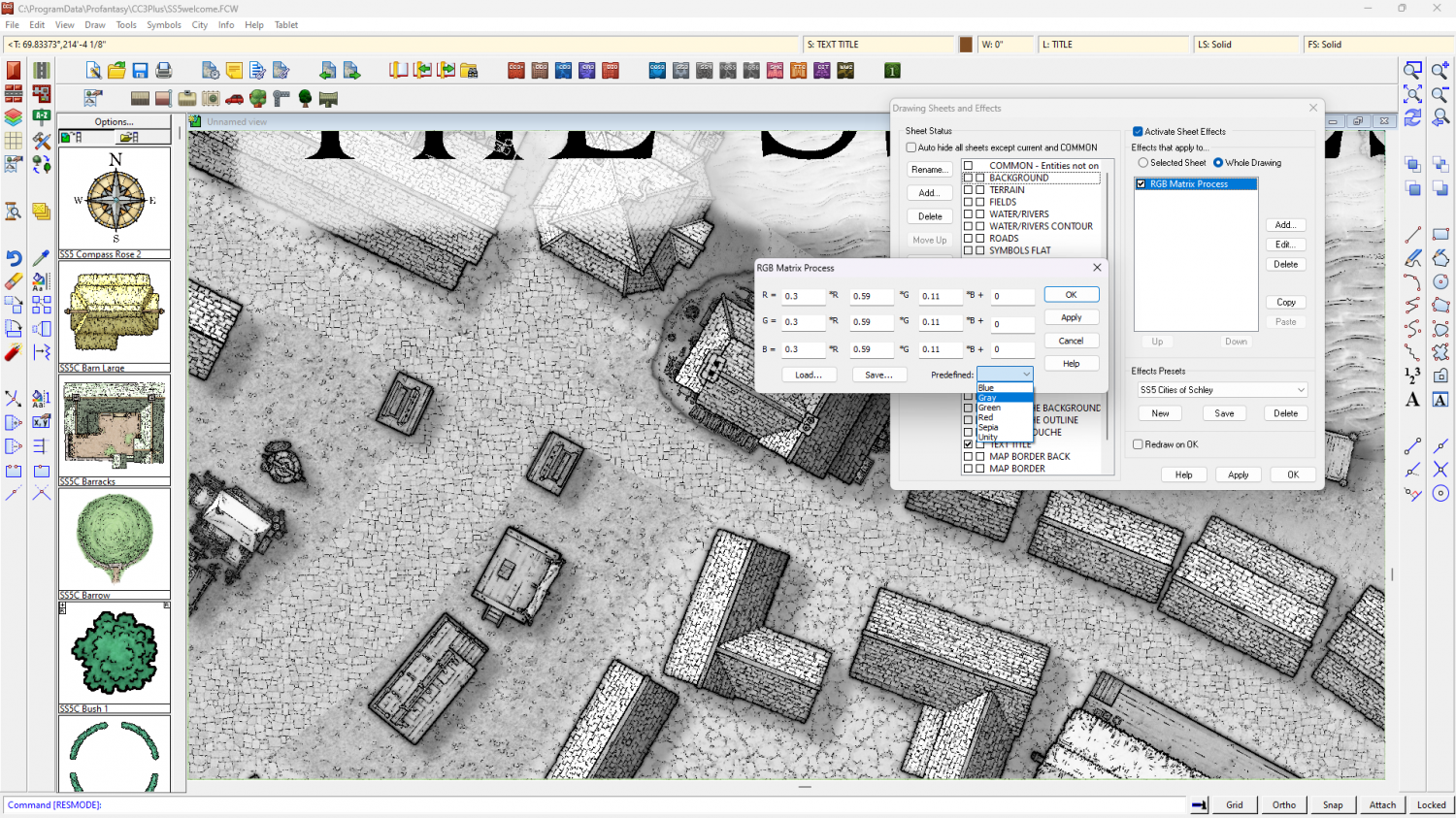This screenshot has width=1456, height=818.
Task: Toggle Activate Sheet Effects checkbox
Action: (1138, 132)
